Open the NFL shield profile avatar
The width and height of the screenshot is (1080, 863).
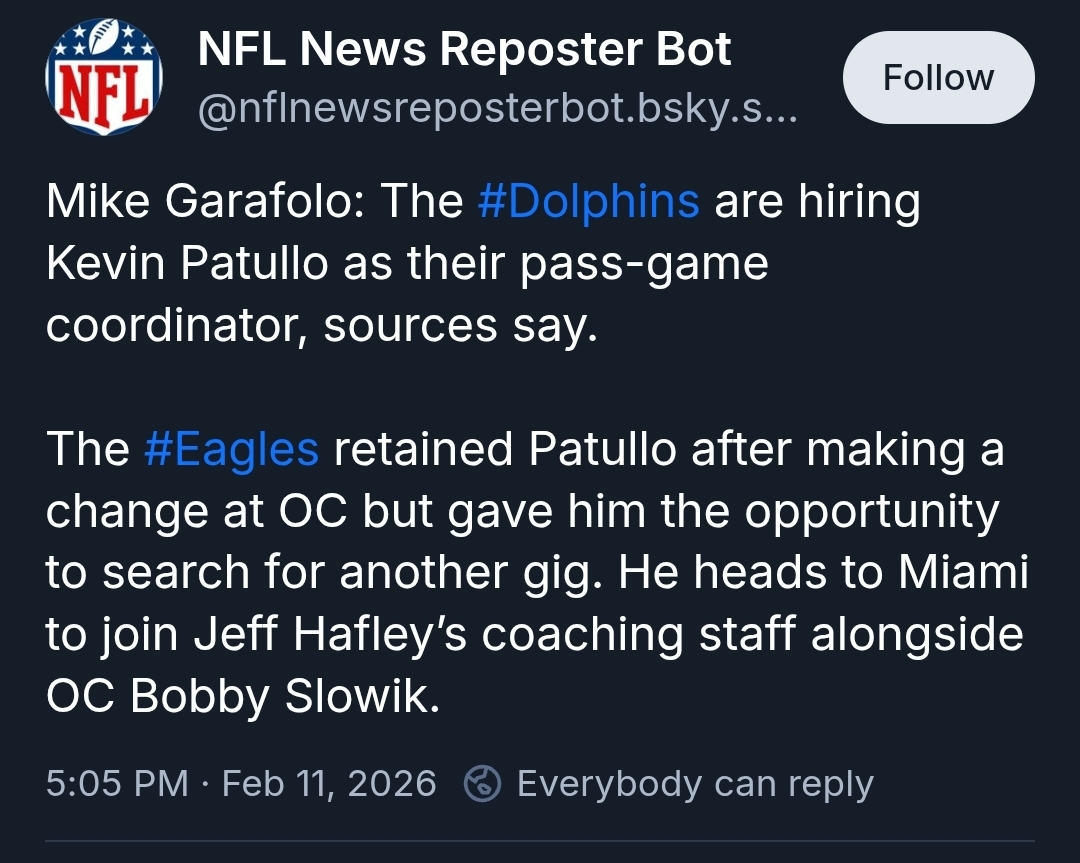[104, 76]
